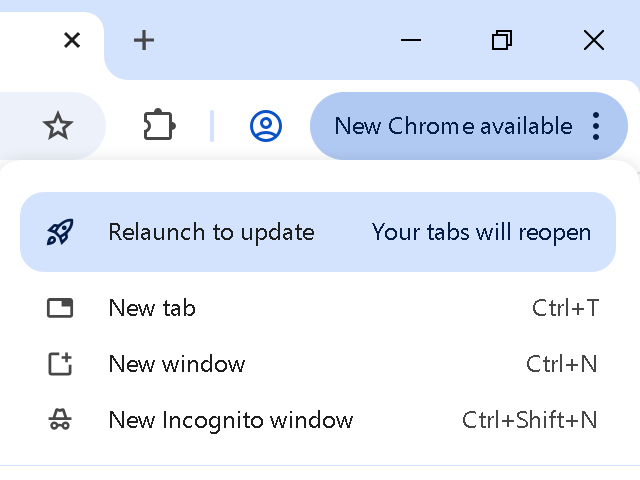Viewport: 640px width, 480px height.
Task: Bookmark this page with the star icon
Action: [58, 126]
